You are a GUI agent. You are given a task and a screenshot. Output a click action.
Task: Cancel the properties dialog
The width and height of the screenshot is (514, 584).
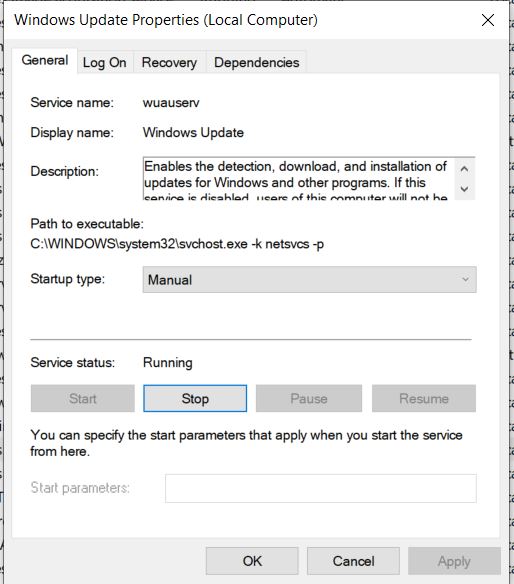(x=353, y=561)
